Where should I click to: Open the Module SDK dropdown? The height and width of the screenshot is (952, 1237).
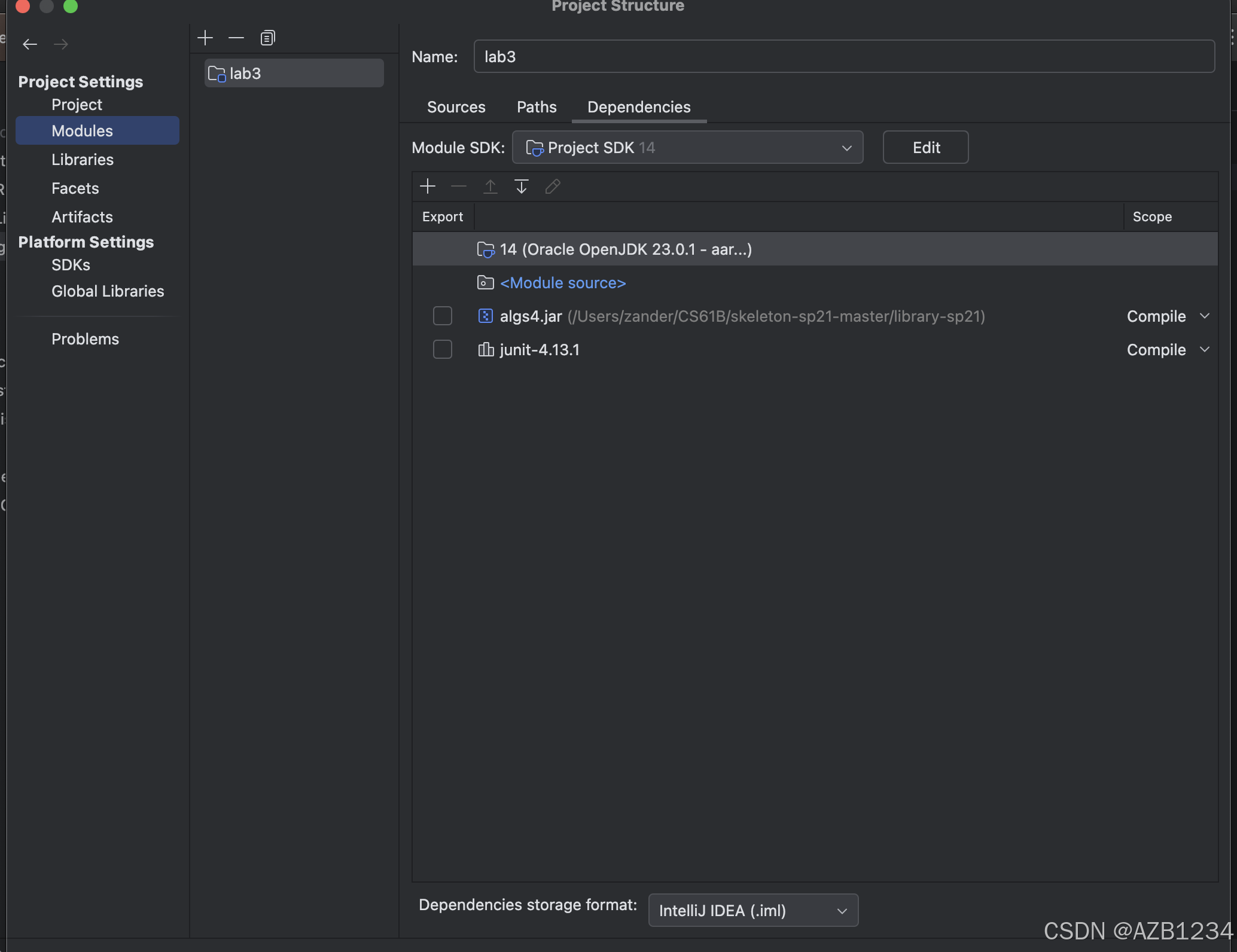pyautogui.click(x=687, y=148)
